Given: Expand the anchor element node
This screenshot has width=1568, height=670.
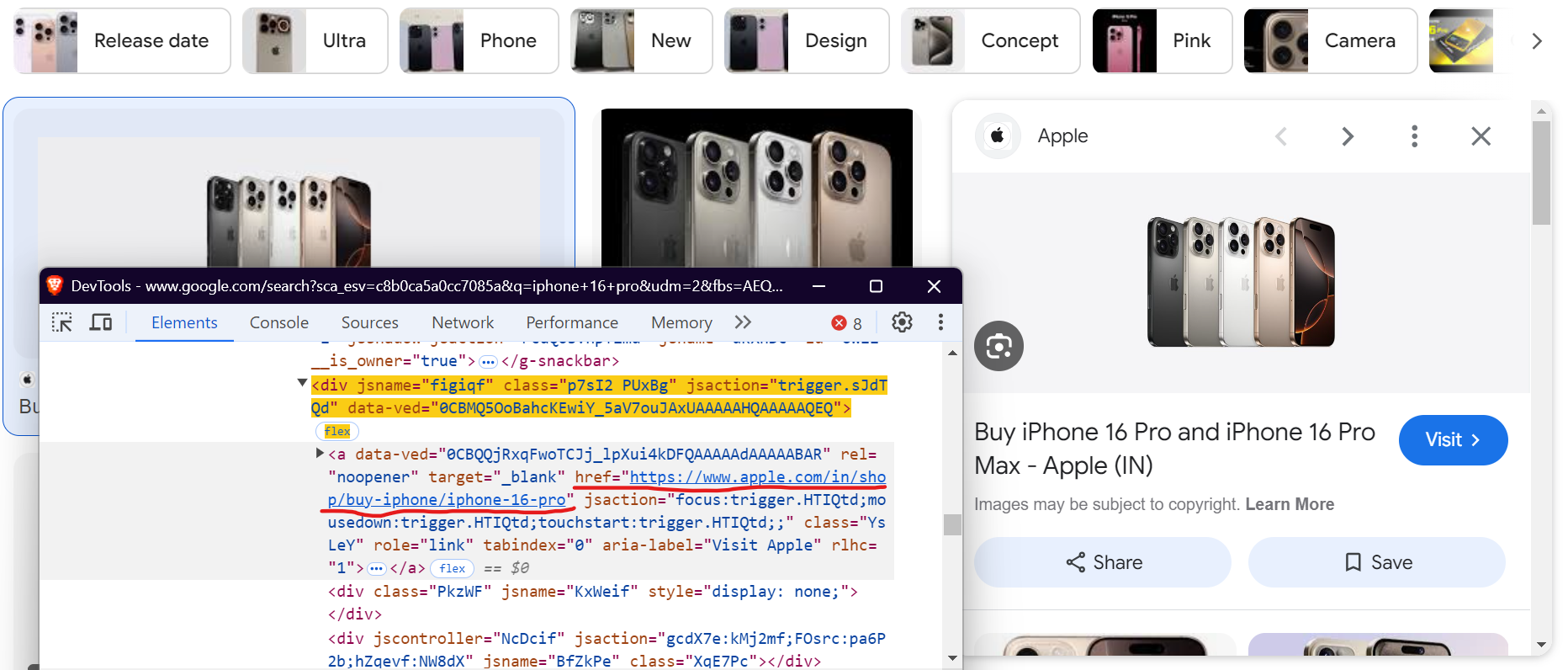Looking at the screenshot, I should point(320,453).
